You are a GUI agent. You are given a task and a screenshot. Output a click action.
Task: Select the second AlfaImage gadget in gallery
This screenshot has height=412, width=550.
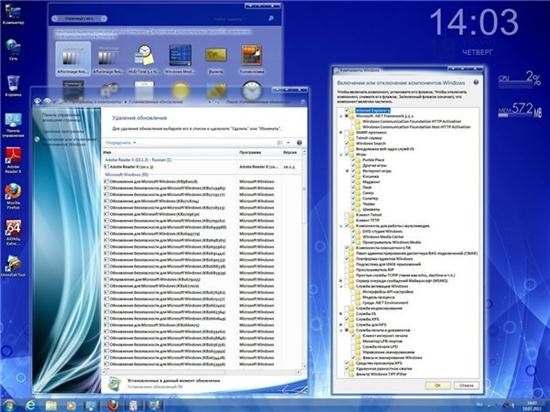(108, 59)
